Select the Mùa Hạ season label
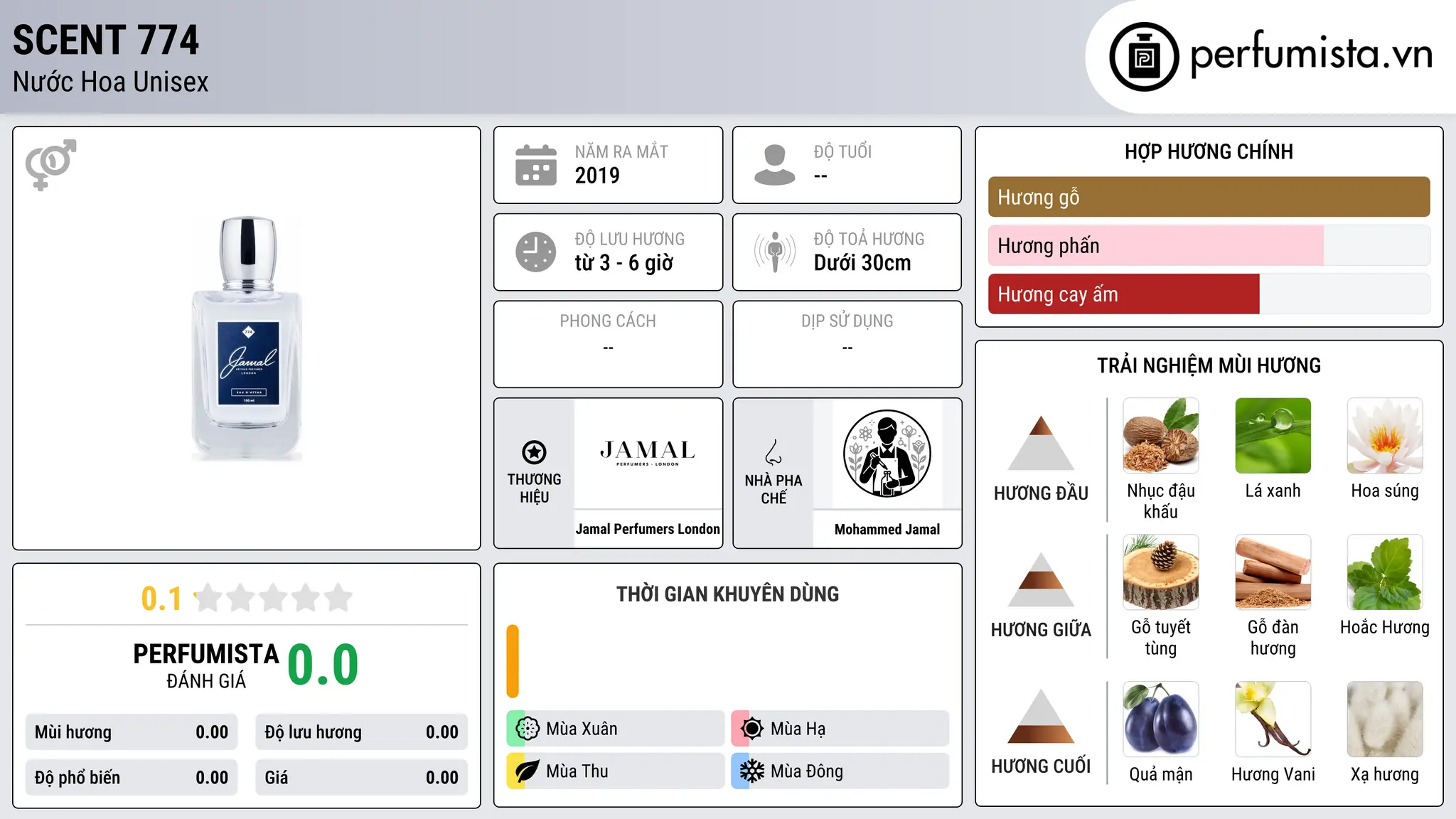1456x819 pixels. coord(798,729)
